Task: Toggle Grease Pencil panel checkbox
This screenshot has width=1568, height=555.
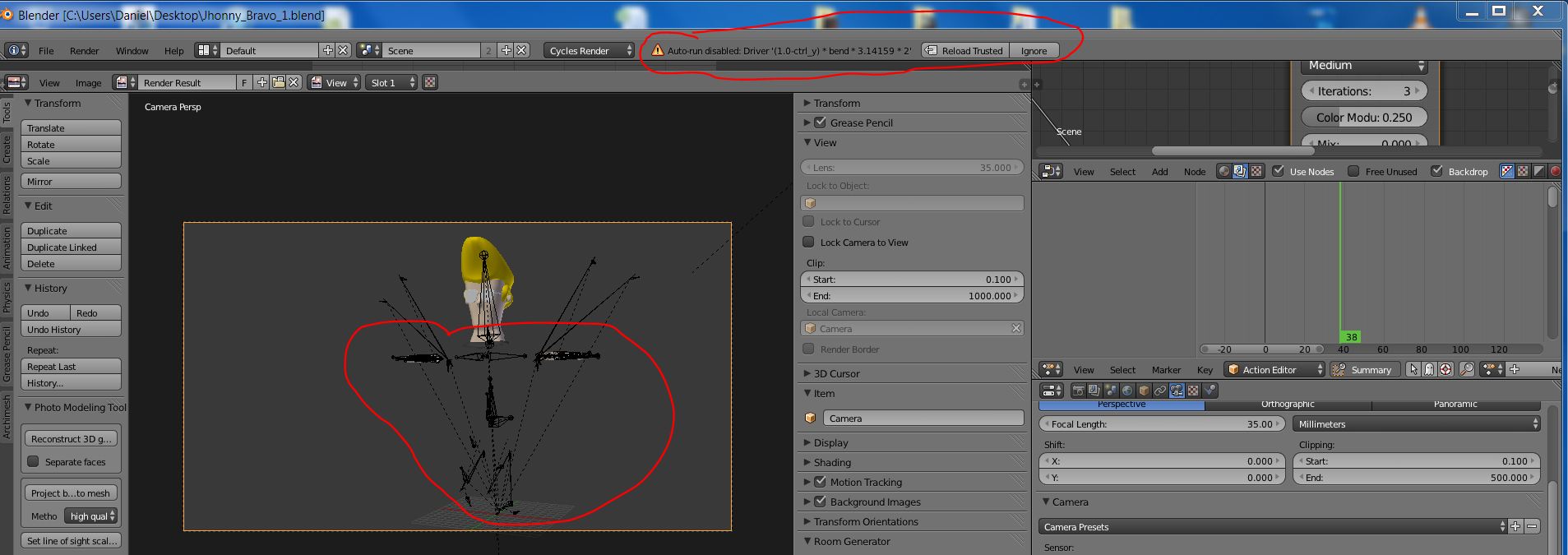Action: [x=820, y=123]
